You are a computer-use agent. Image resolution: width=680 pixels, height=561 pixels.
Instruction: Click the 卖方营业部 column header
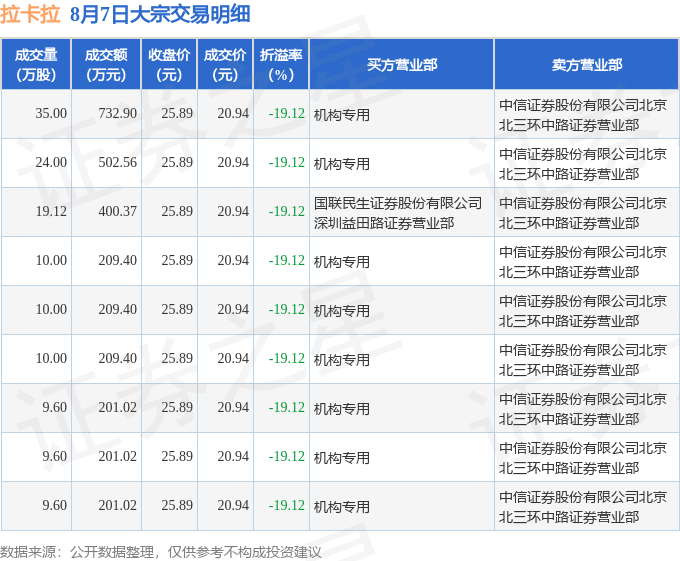click(x=586, y=65)
